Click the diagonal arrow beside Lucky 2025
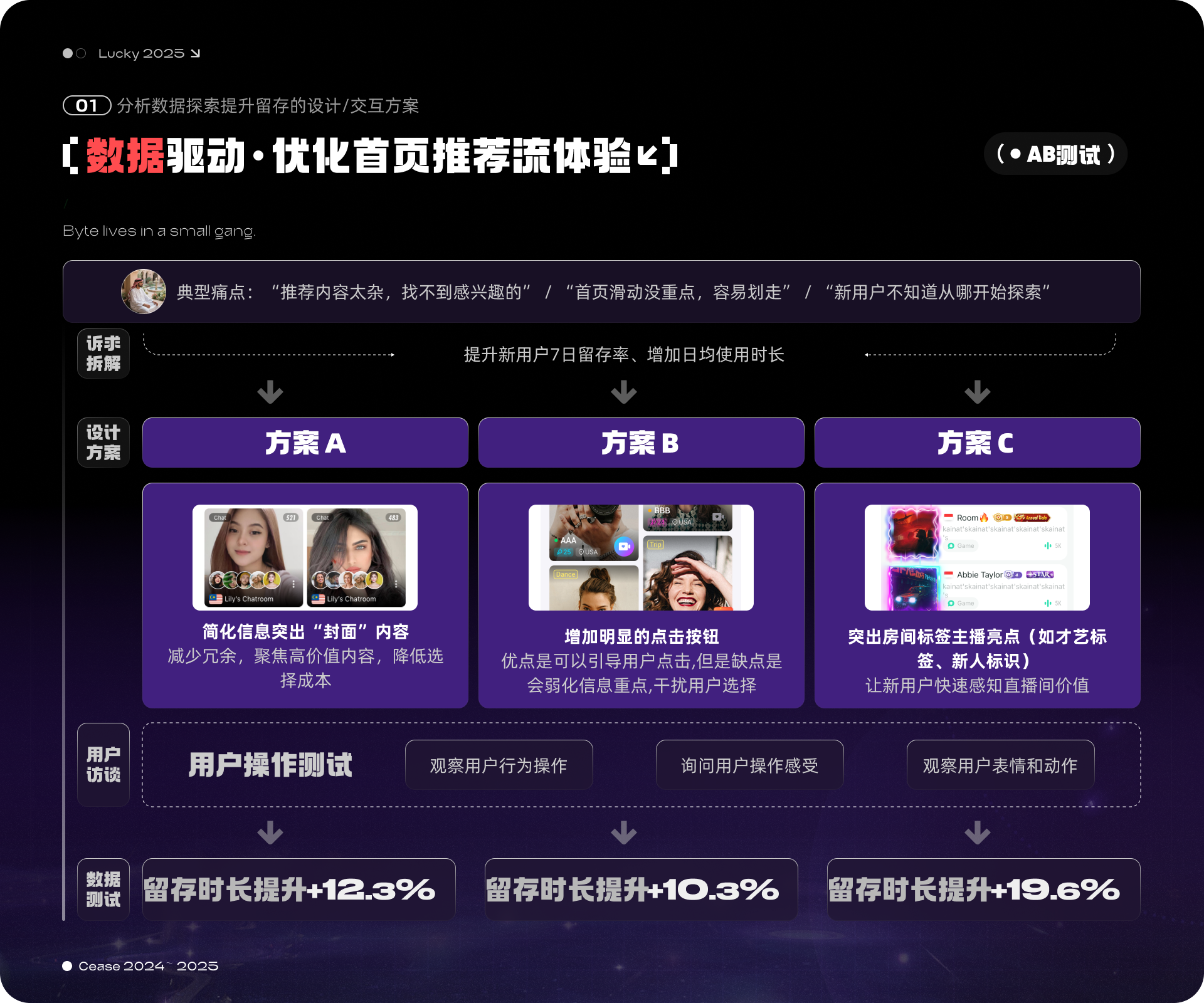The height and width of the screenshot is (1003, 1204). coord(195,53)
